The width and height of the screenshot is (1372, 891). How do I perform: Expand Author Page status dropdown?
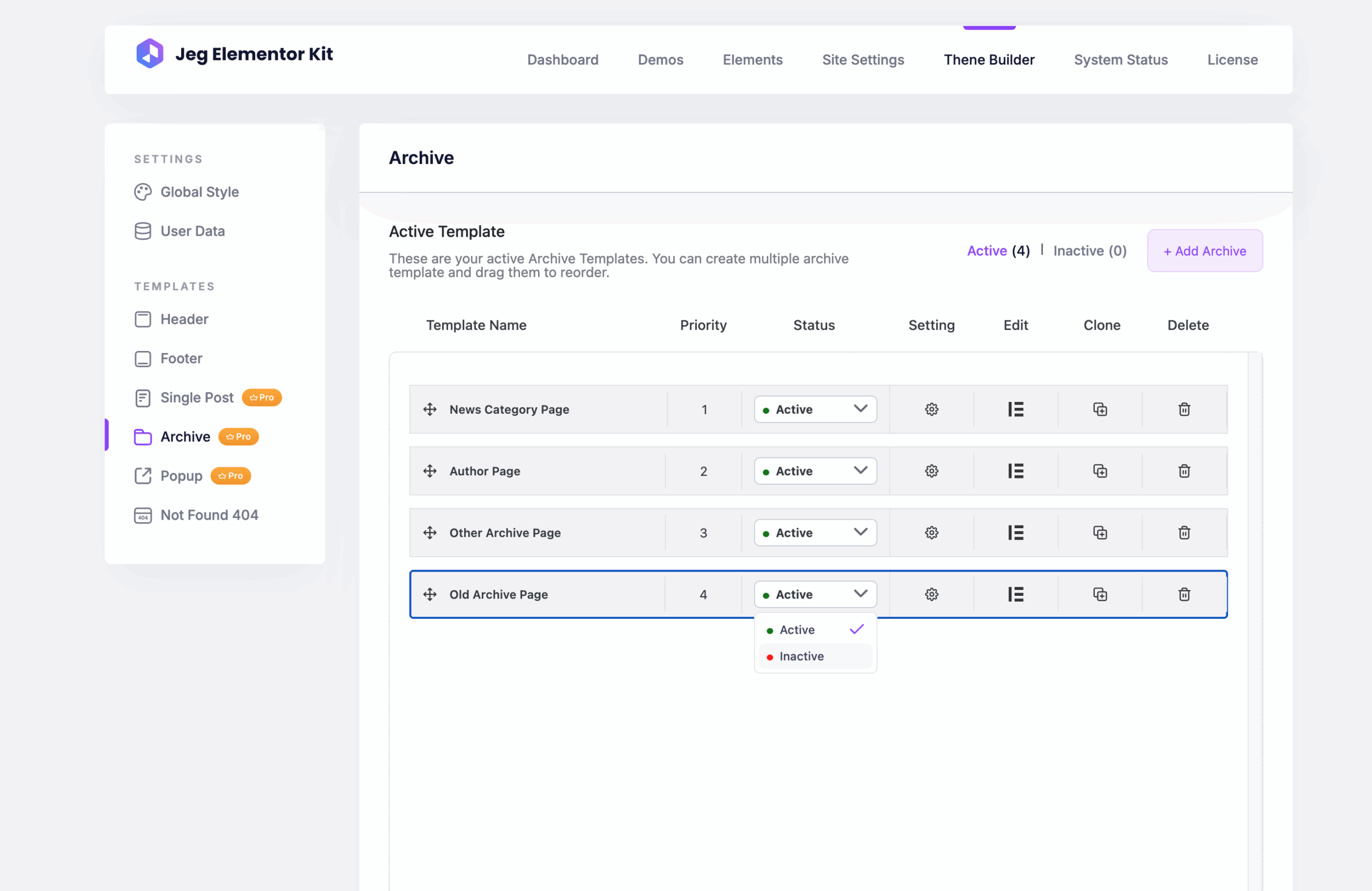click(815, 471)
